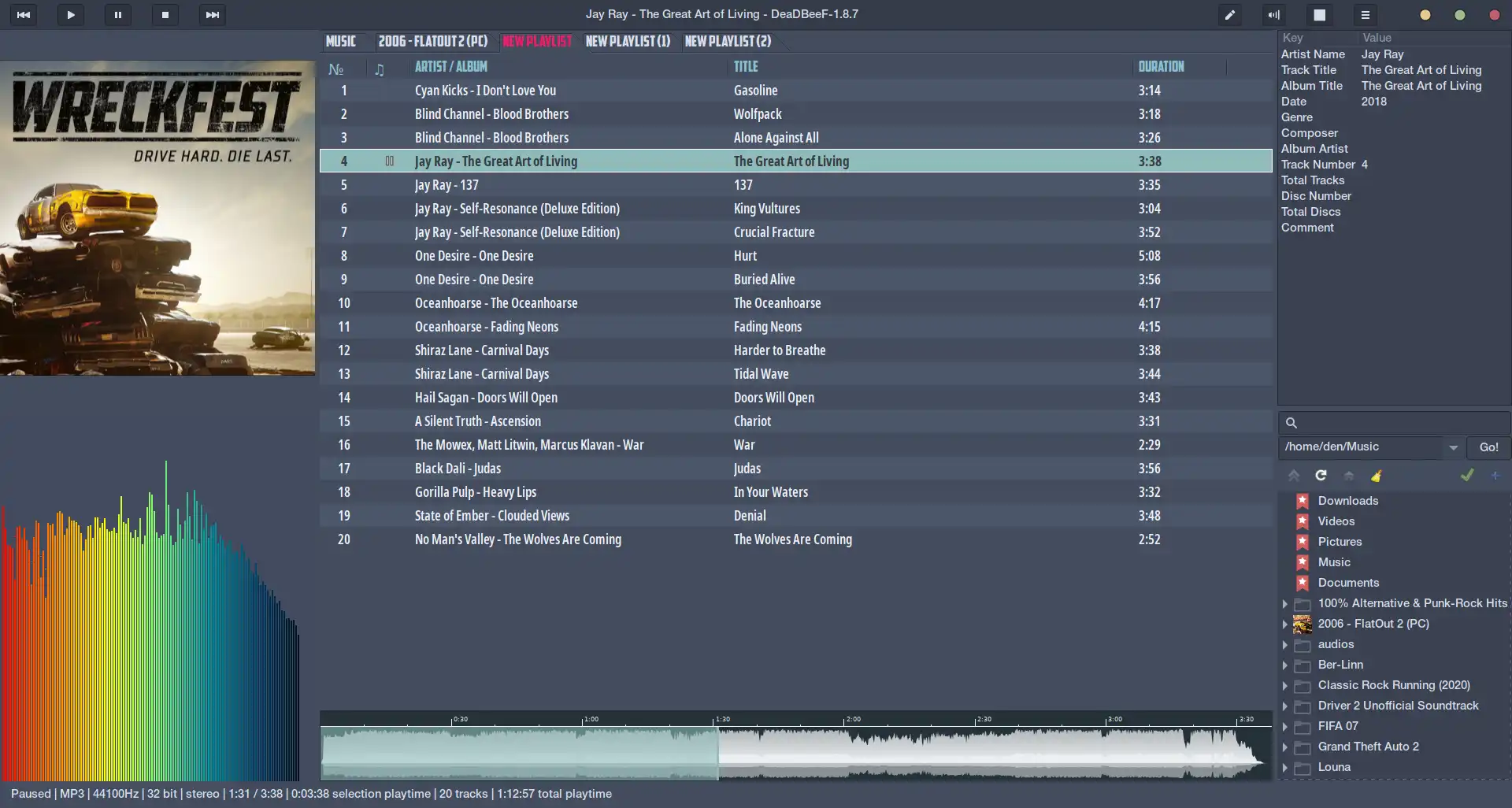Click the paused indicator on track 4

(389, 161)
